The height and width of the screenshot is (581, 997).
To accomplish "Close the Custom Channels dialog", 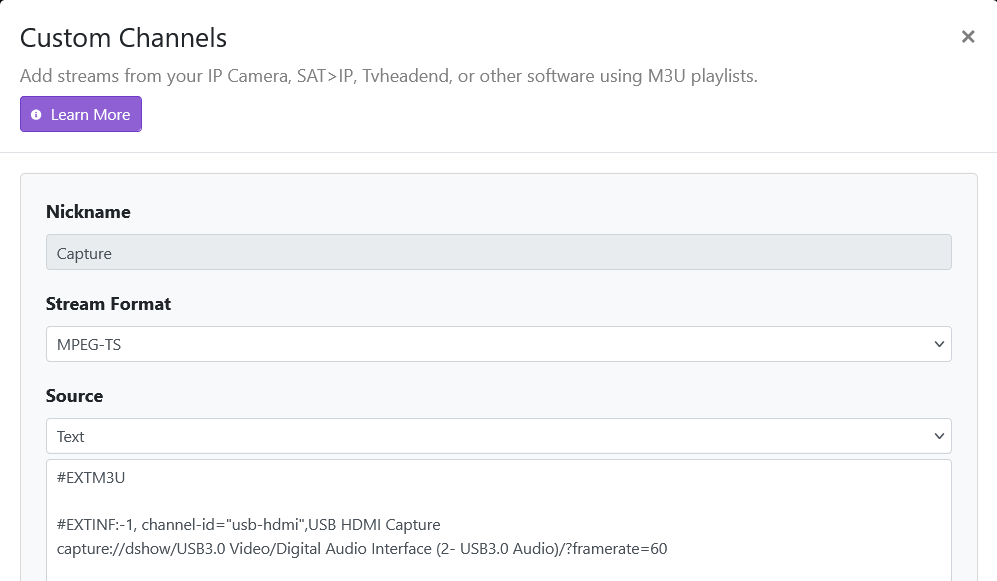I will click(x=968, y=37).
